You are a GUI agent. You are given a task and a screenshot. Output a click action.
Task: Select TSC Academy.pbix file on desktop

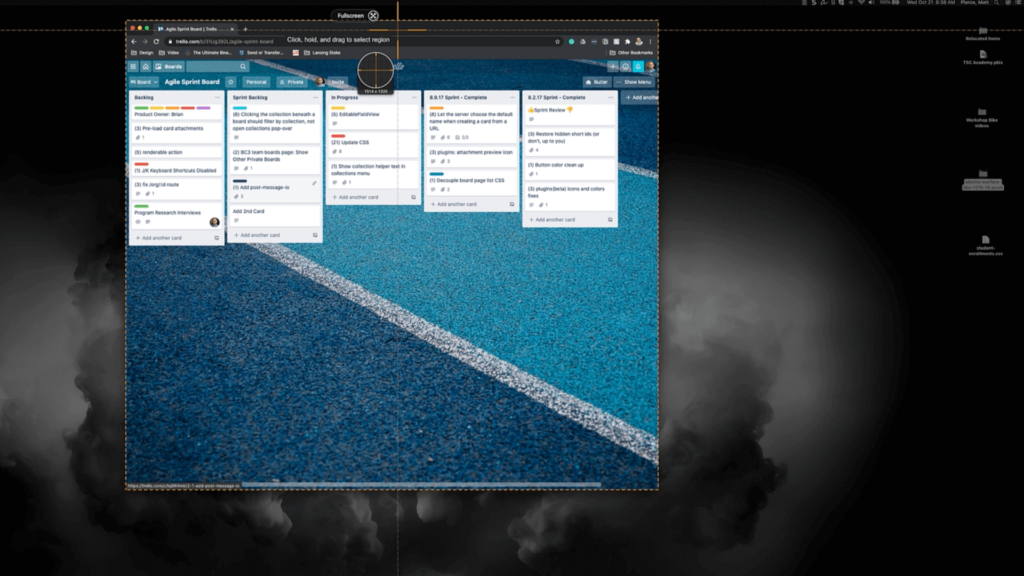[983, 57]
